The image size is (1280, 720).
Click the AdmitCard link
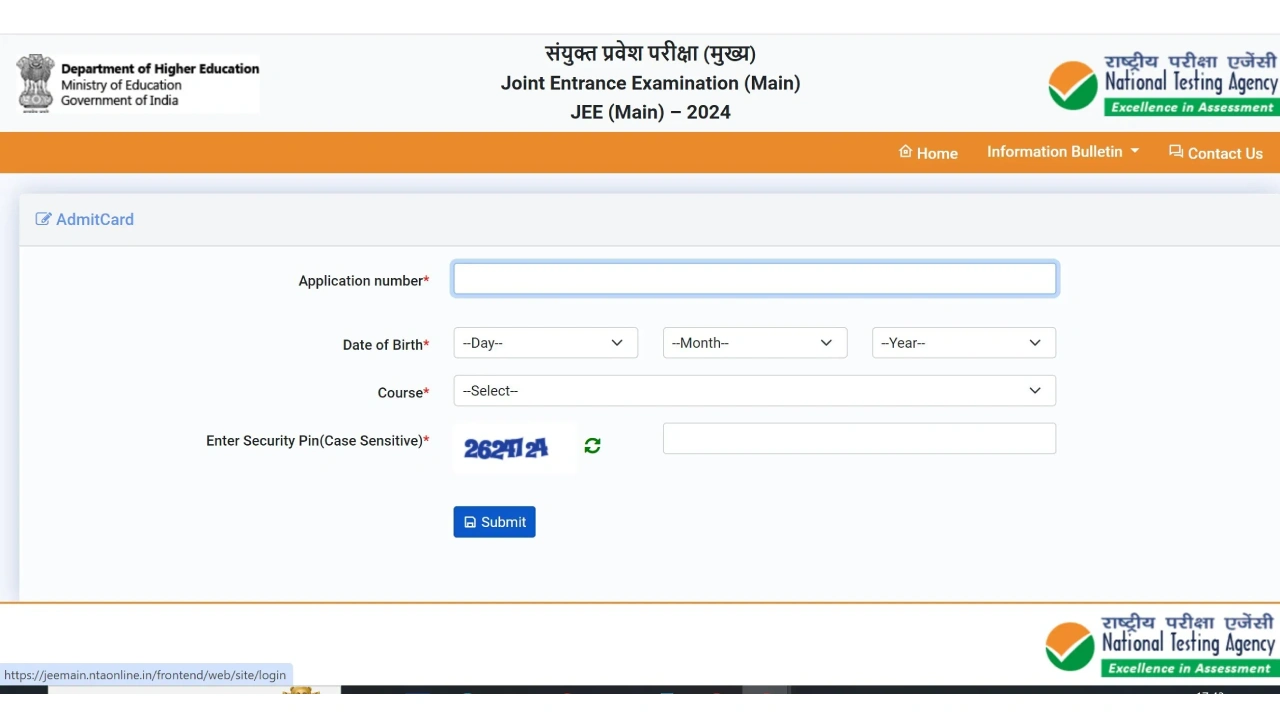(95, 219)
